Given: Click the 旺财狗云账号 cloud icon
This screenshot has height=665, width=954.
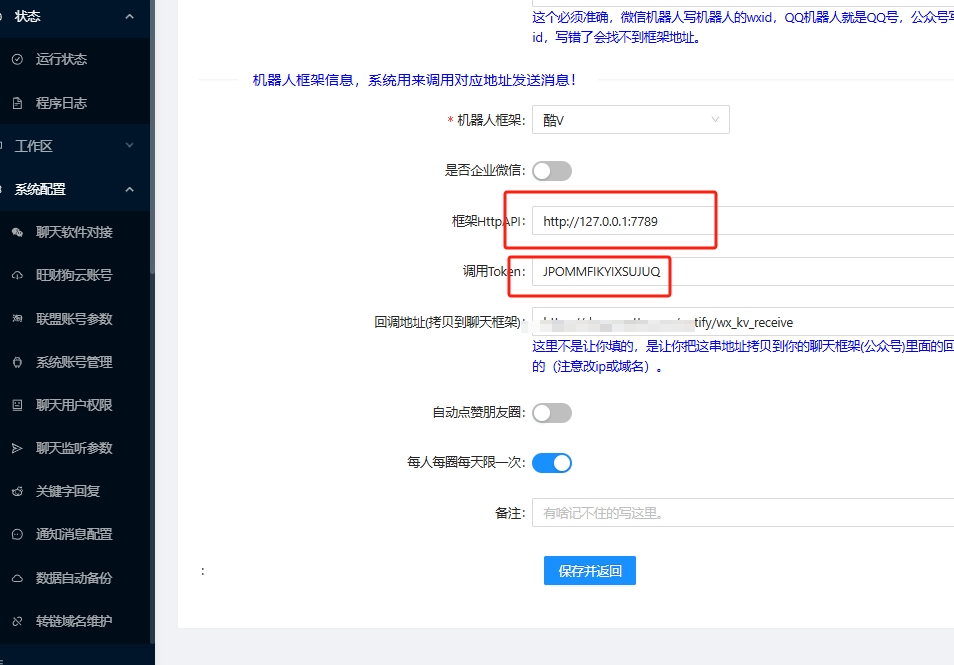Looking at the screenshot, I should tap(17, 275).
